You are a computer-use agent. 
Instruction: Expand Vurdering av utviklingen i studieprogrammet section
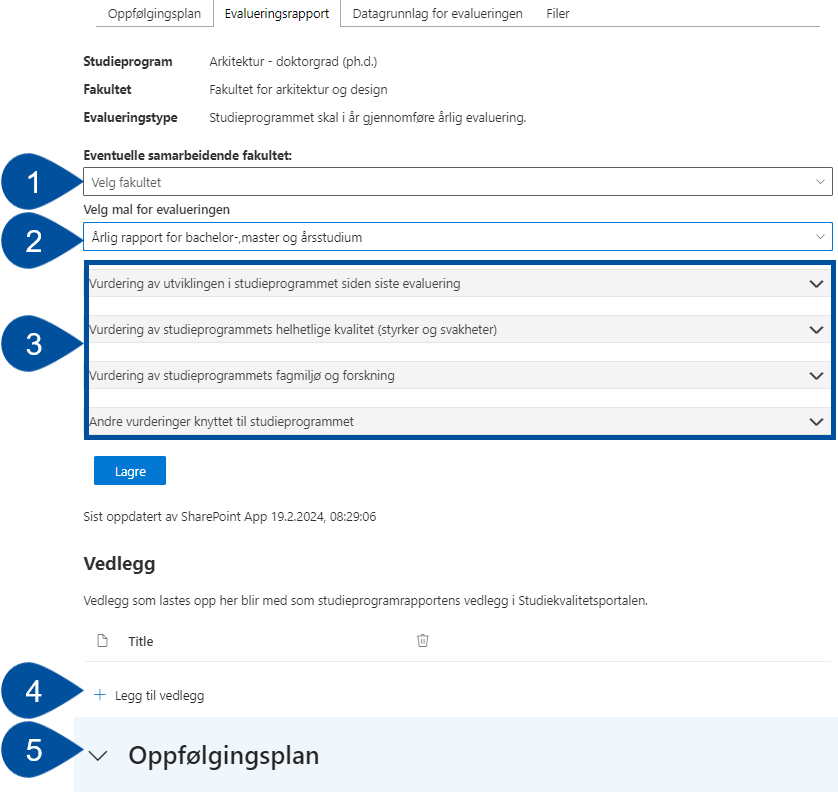(459, 283)
